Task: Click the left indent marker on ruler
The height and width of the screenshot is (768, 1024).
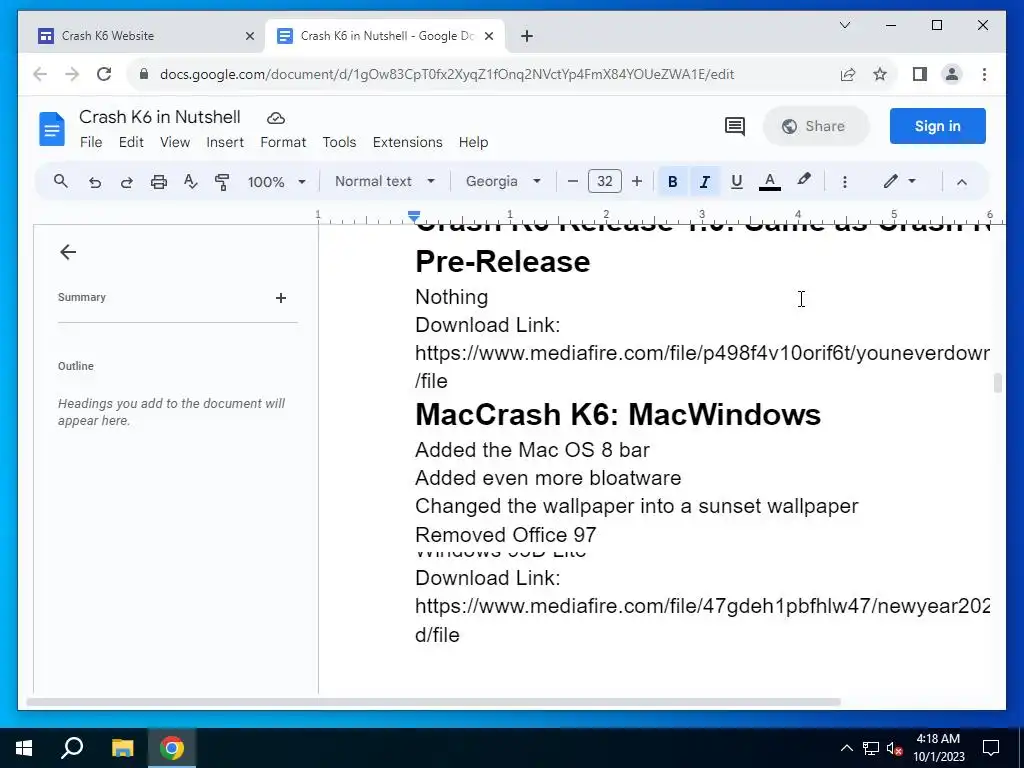Action: pos(413,216)
